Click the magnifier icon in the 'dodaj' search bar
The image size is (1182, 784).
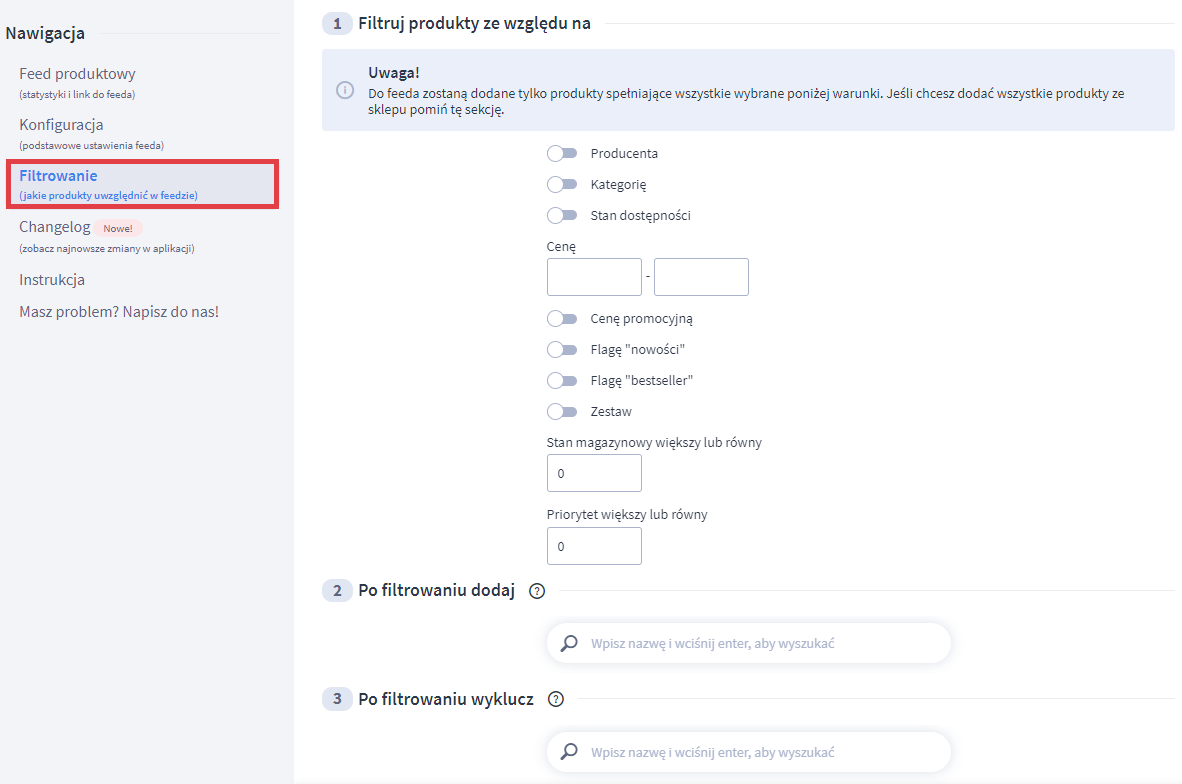point(569,643)
